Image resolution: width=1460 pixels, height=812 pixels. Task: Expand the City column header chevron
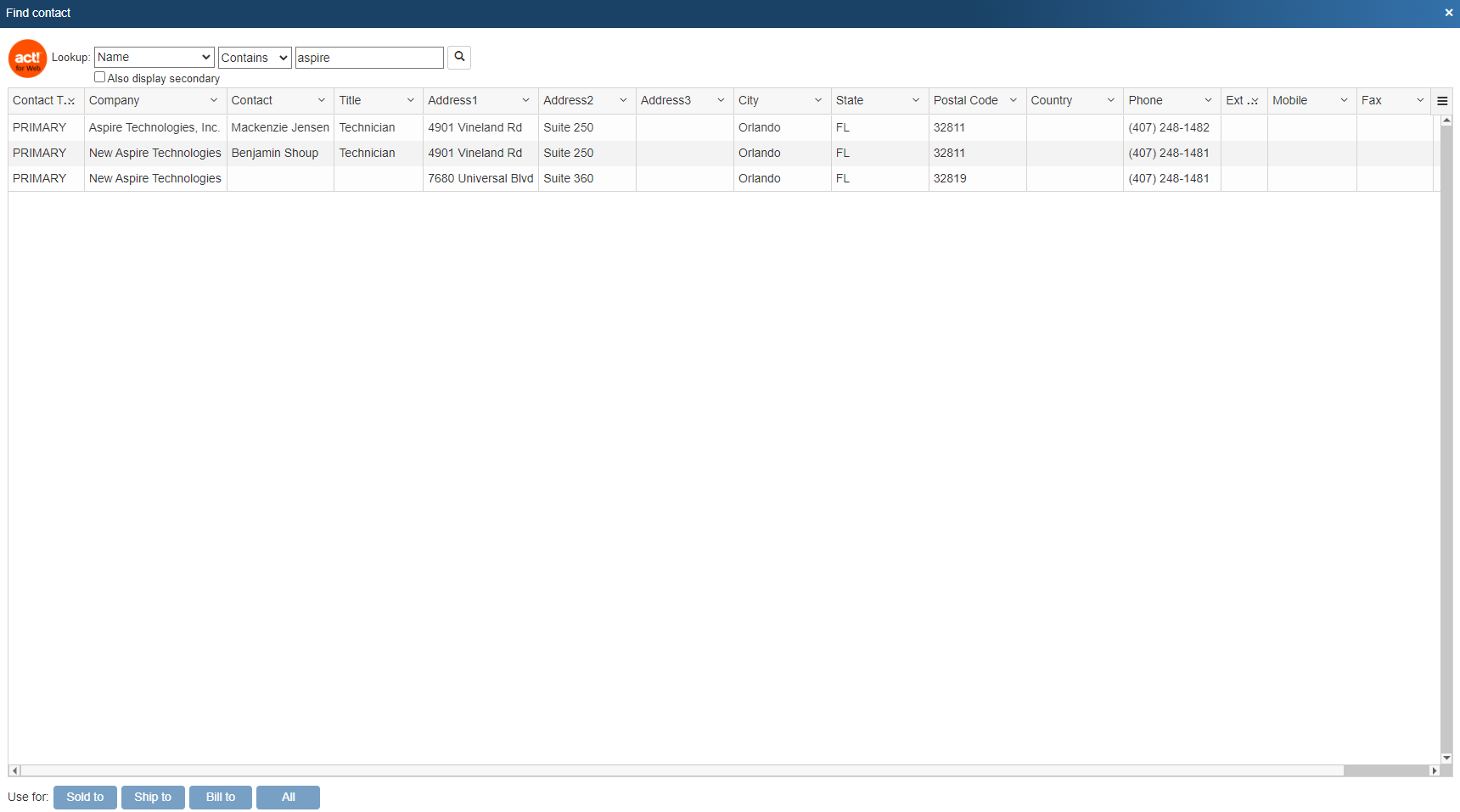818,100
